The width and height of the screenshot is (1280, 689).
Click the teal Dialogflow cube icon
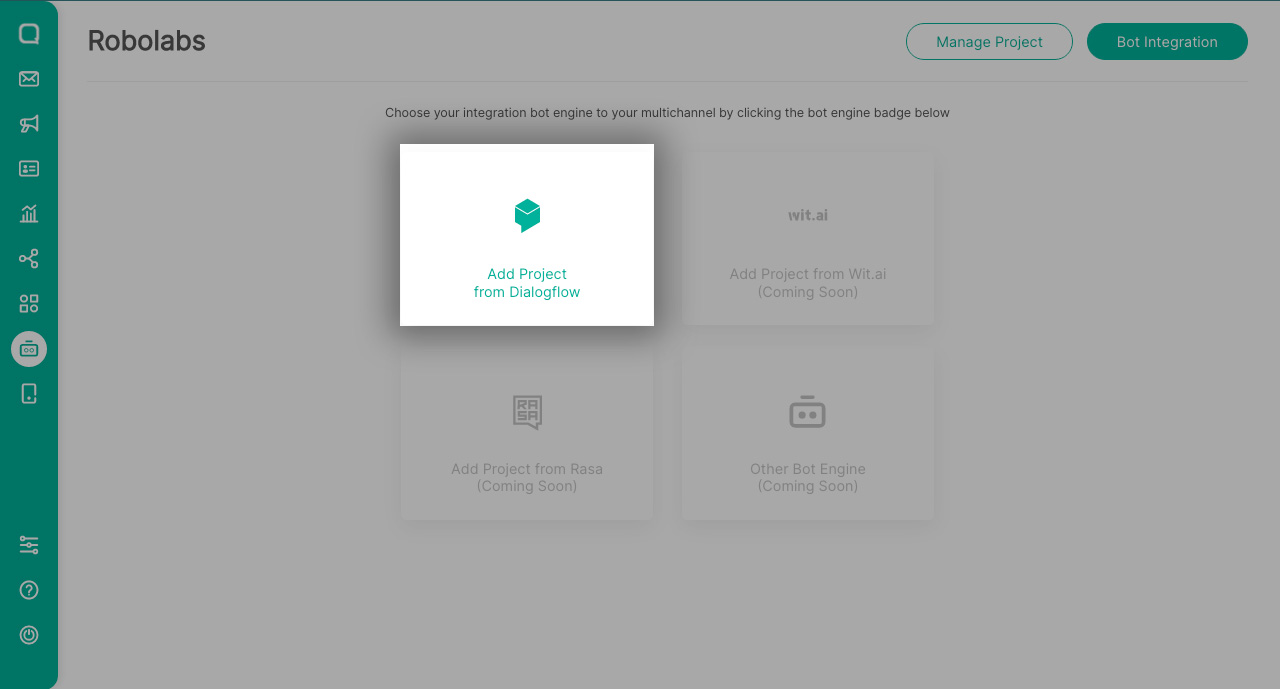click(527, 215)
